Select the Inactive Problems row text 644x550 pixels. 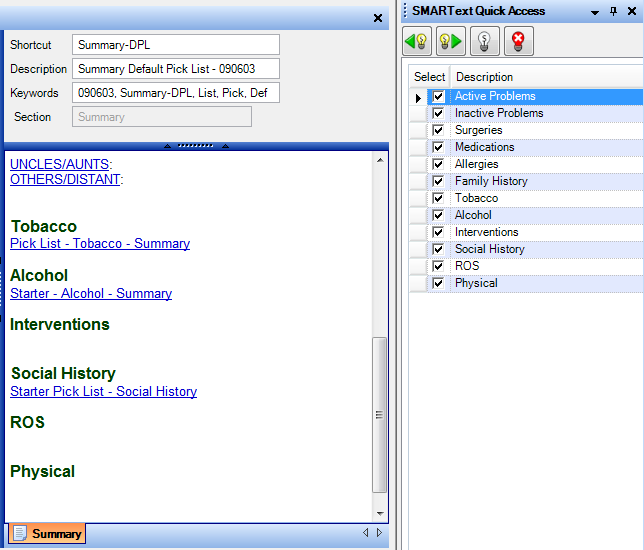499,113
